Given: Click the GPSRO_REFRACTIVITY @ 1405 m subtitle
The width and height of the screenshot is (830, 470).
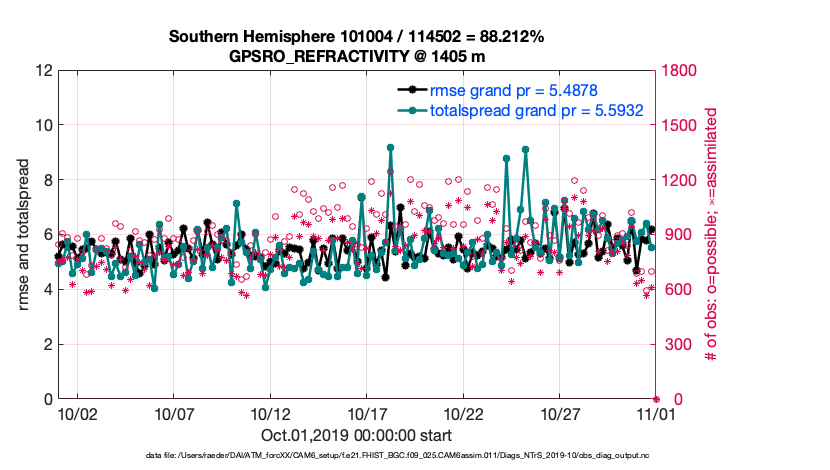Looking at the screenshot, I should tap(356, 56).
